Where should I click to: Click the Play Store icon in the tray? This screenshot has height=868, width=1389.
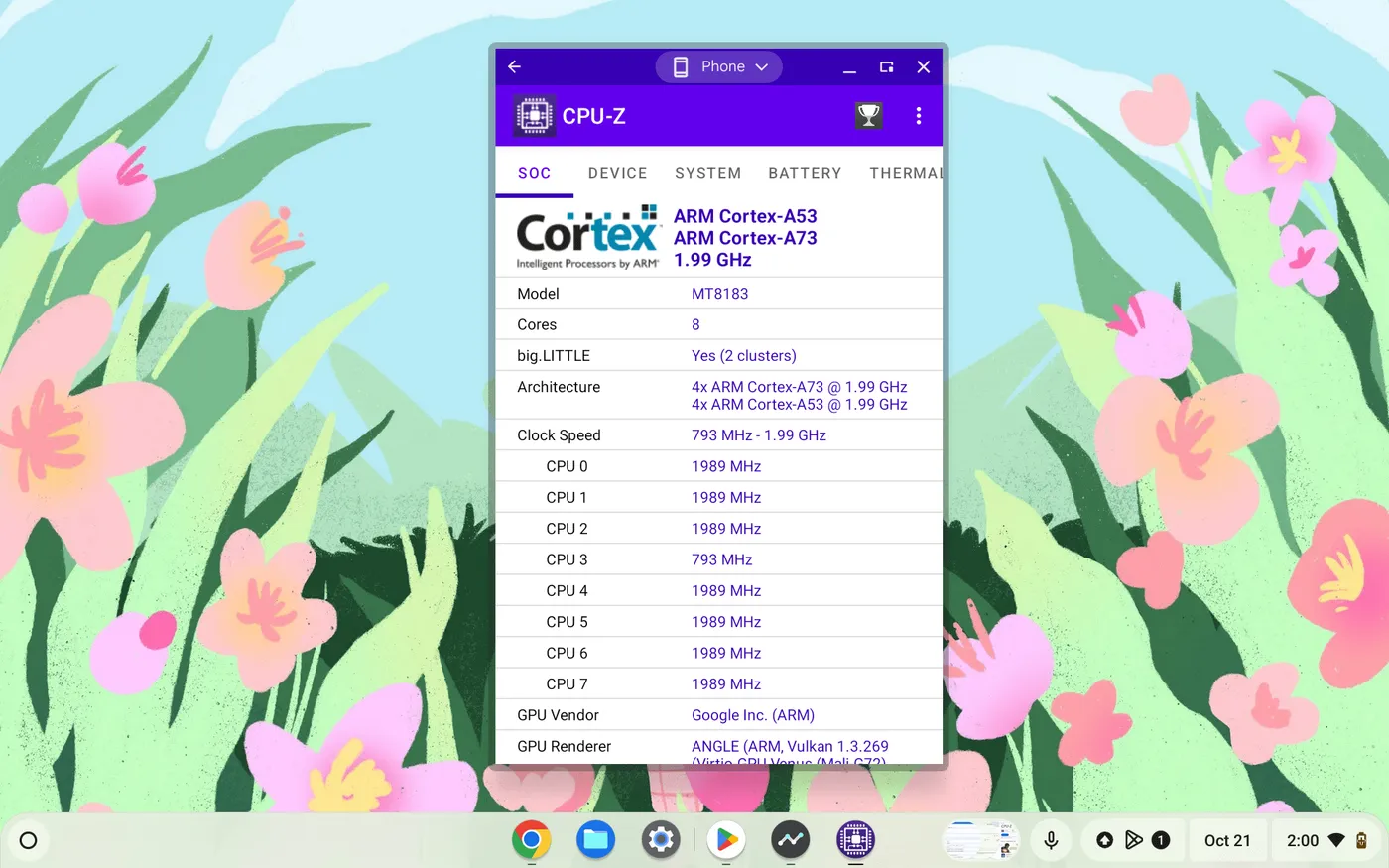(x=1133, y=841)
